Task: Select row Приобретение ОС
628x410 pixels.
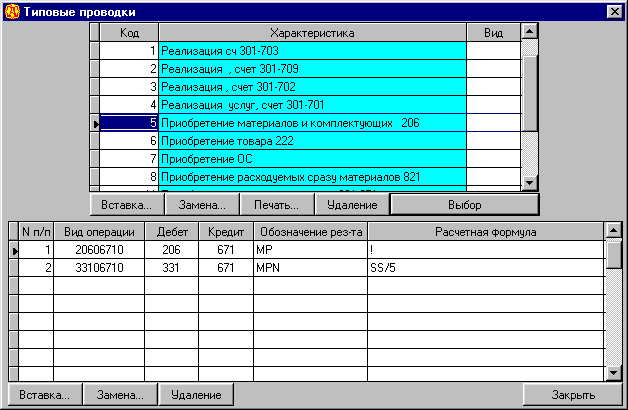Action: coord(312,159)
